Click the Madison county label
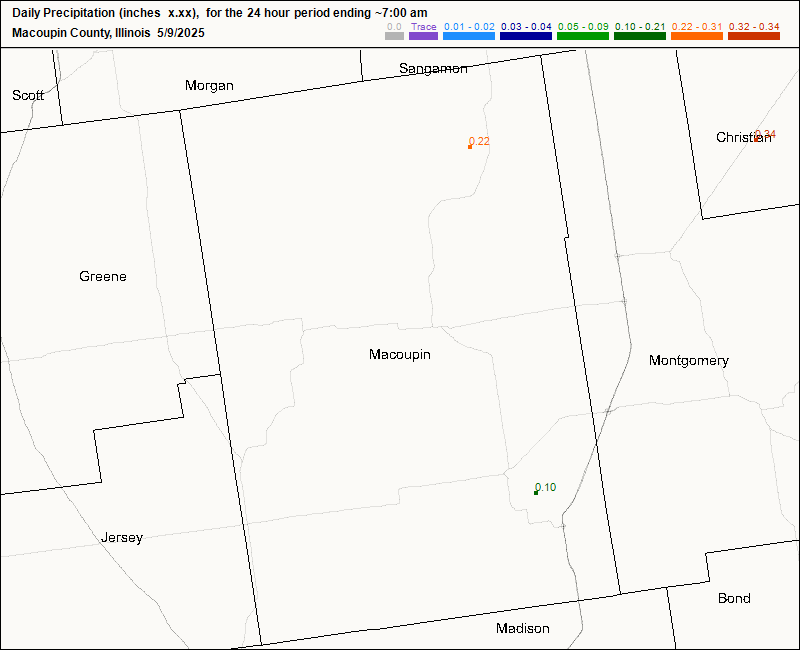 point(522,628)
